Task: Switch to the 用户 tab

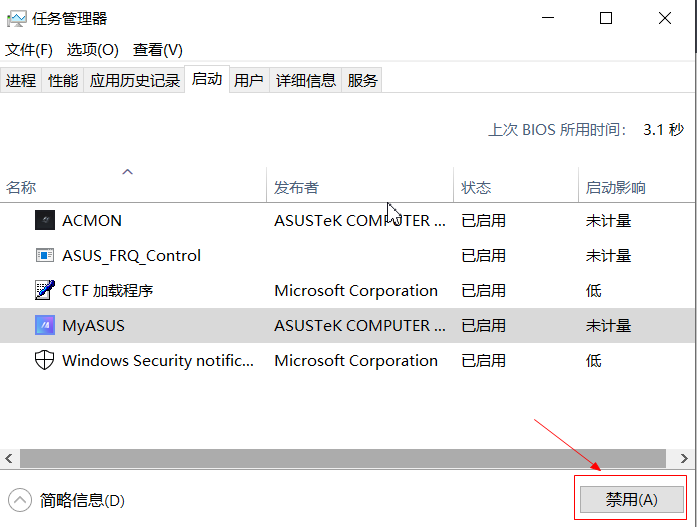Action: click(x=249, y=80)
